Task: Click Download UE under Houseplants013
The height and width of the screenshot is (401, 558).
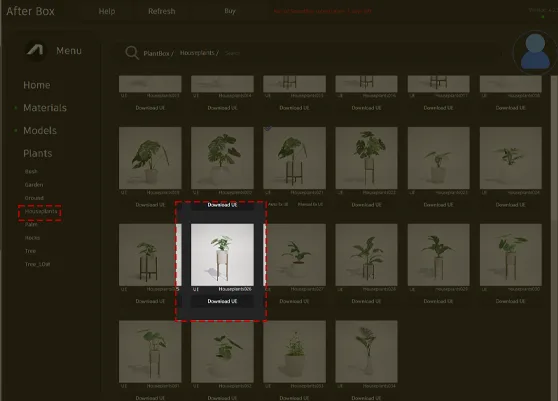Action: coord(150,108)
